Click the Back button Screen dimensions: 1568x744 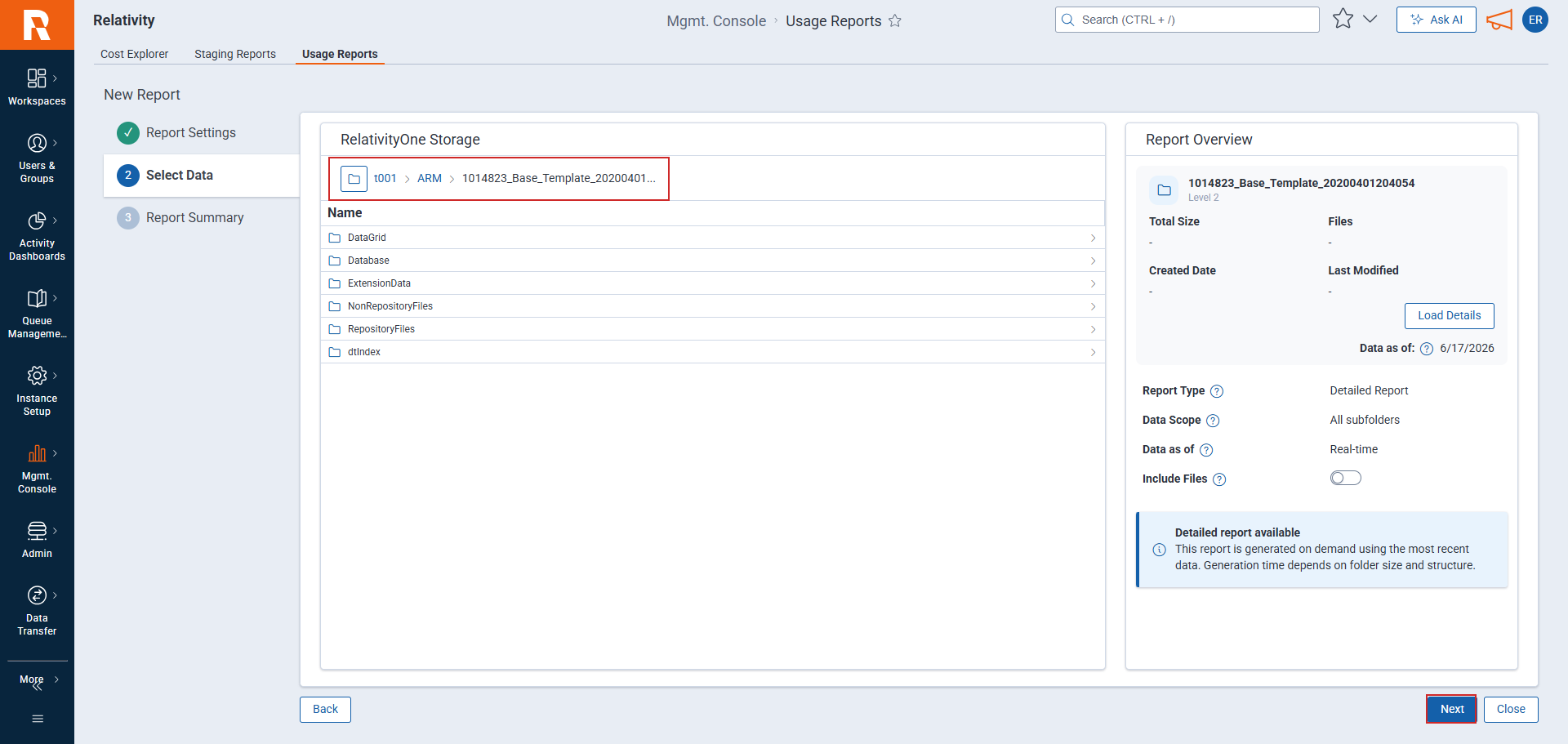click(x=325, y=709)
